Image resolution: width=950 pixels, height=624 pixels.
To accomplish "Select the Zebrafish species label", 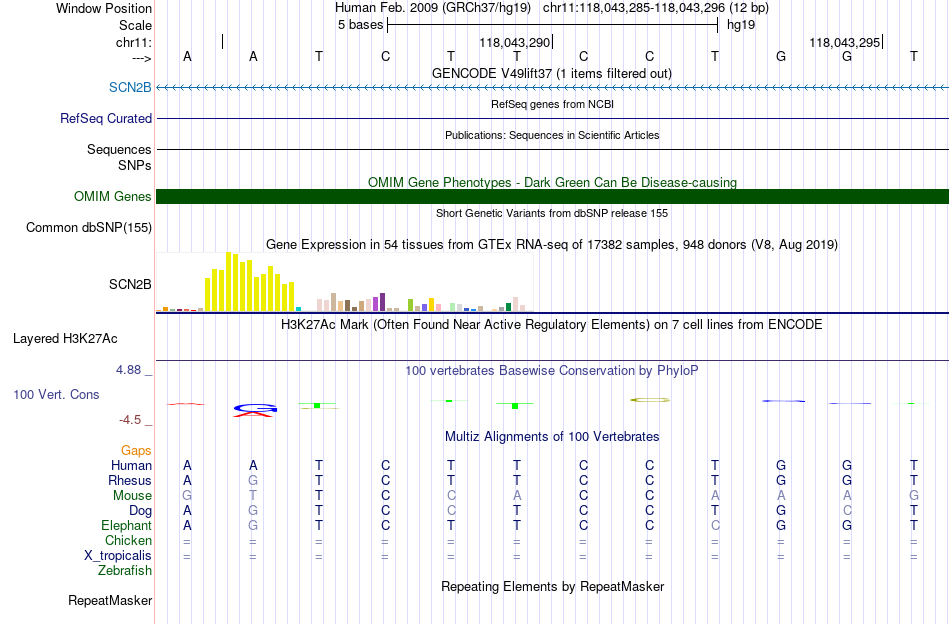I will coord(125,571).
